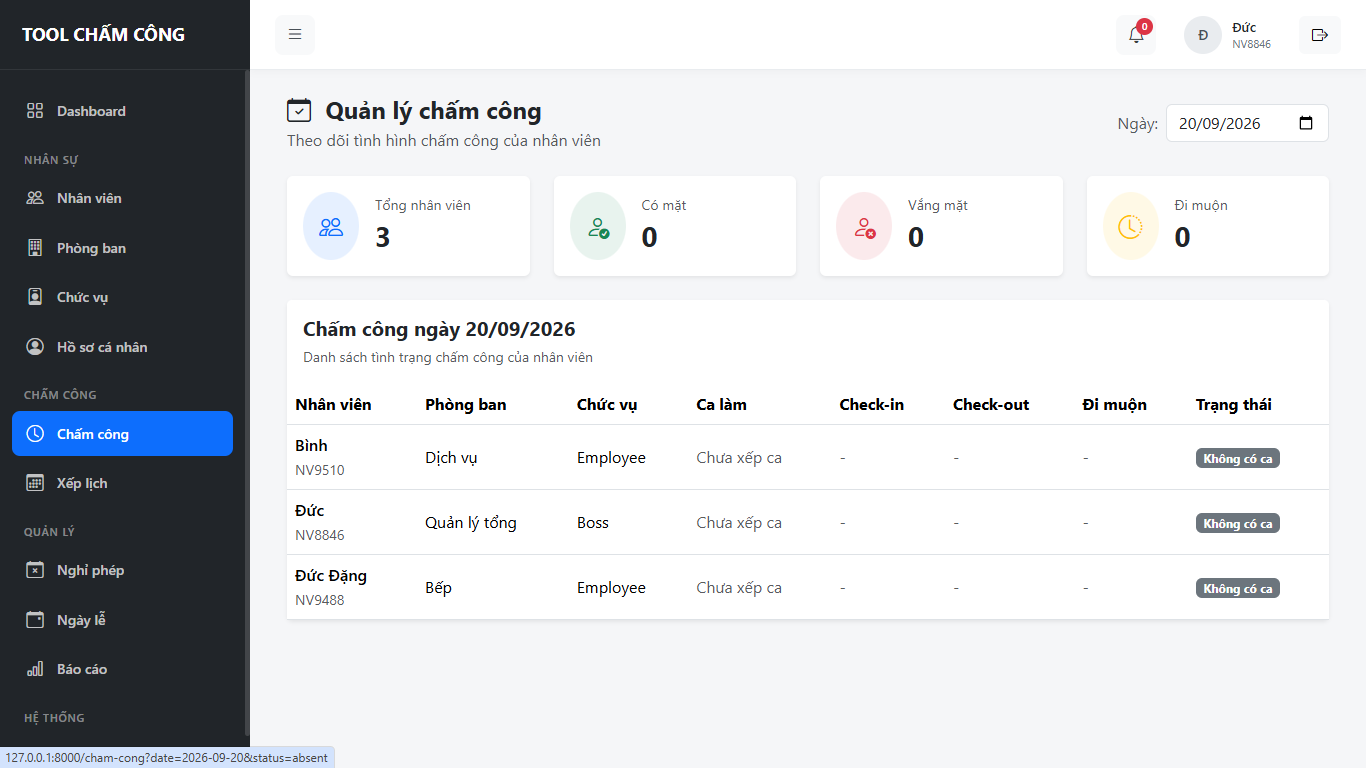Click the page title calendar-check icon
The width and height of the screenshot is (1366, 768).
point(299,110)
